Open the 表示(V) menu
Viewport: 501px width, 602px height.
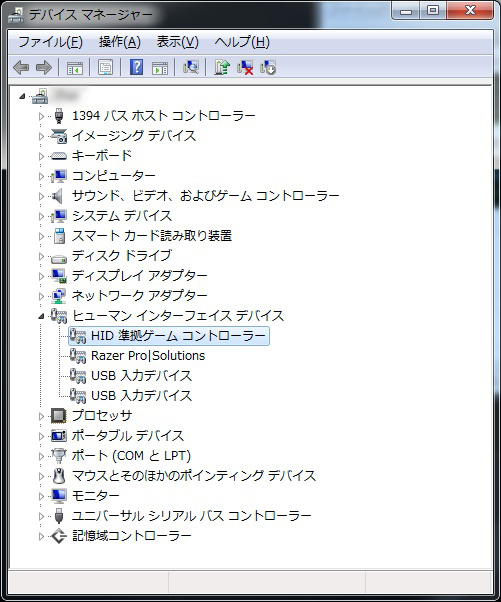coord(177,41)
